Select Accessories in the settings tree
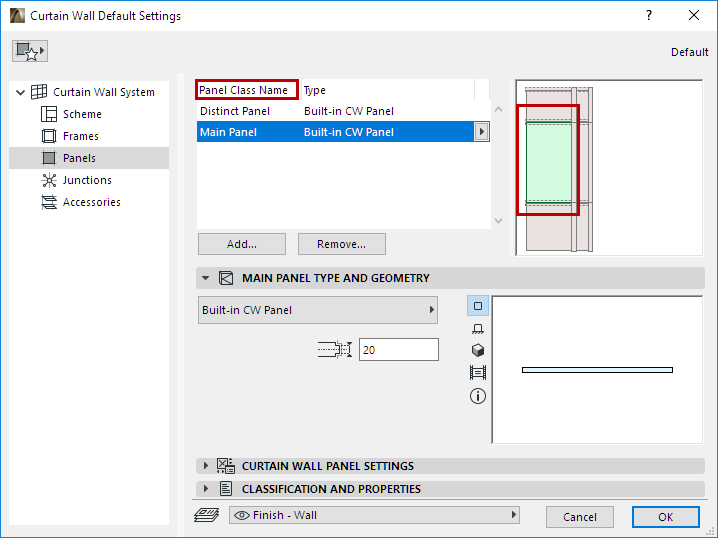 [x=92, y=202]
